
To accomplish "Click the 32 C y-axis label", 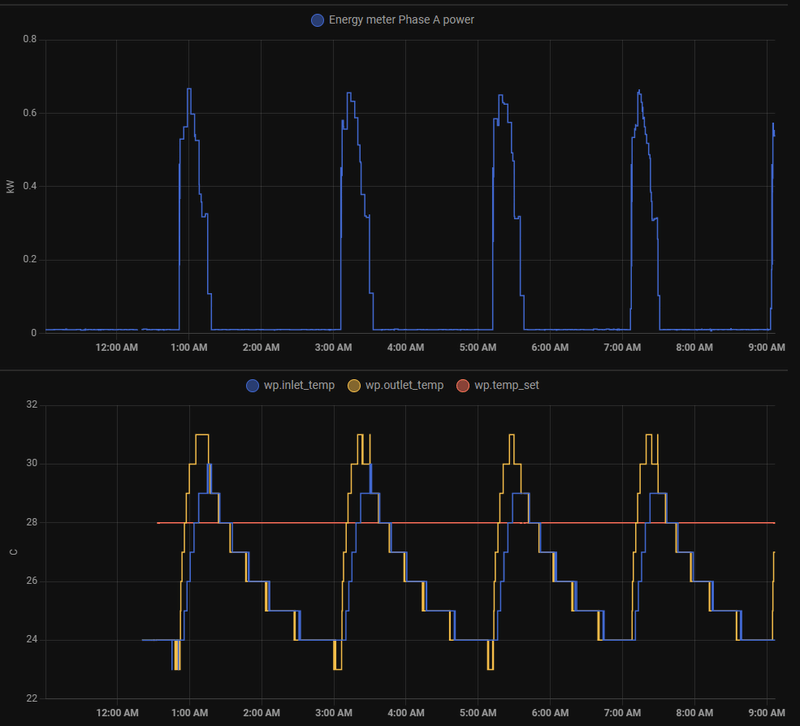I will pos(32,405).
